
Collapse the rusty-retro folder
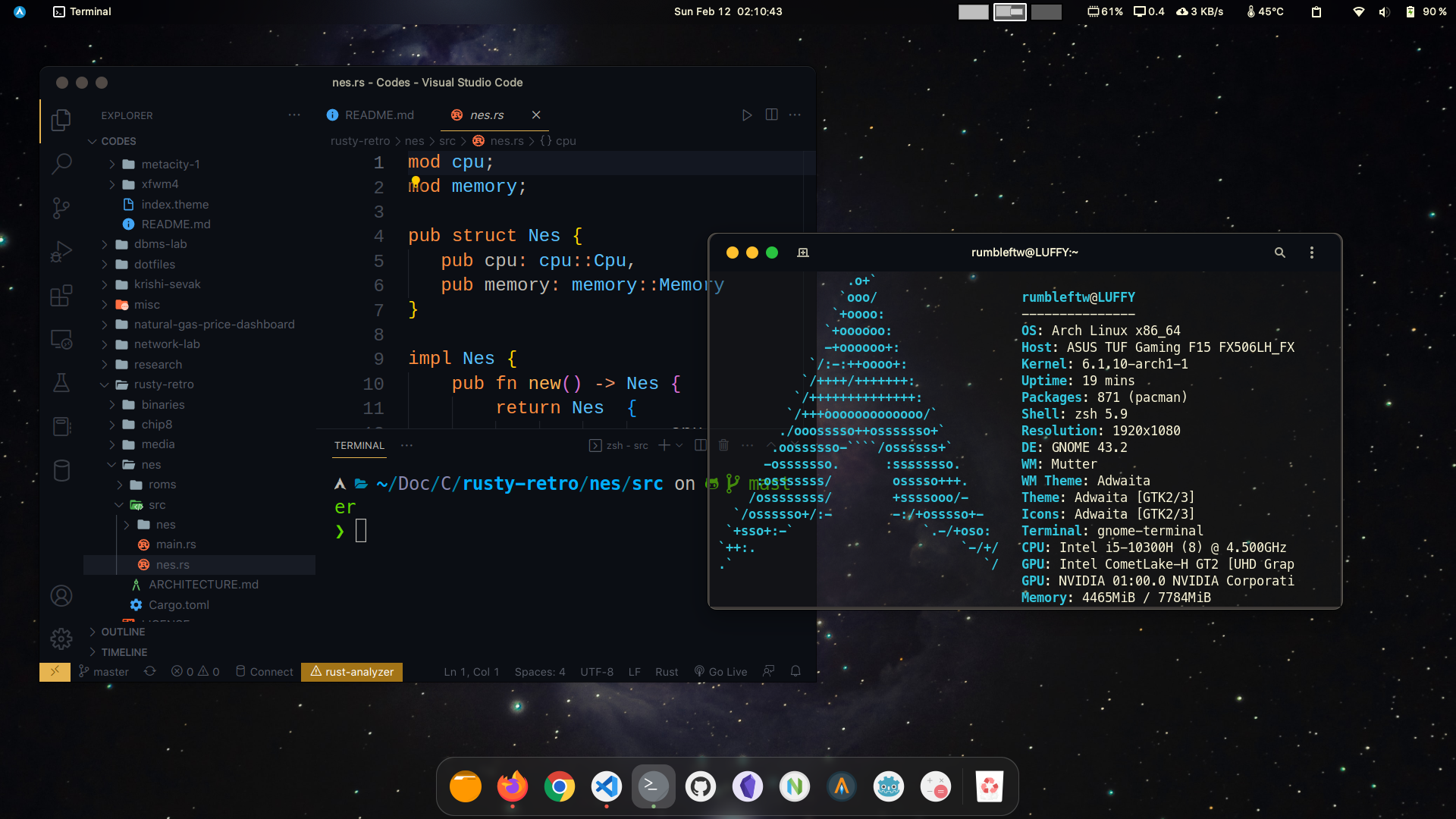coord(164,384)
